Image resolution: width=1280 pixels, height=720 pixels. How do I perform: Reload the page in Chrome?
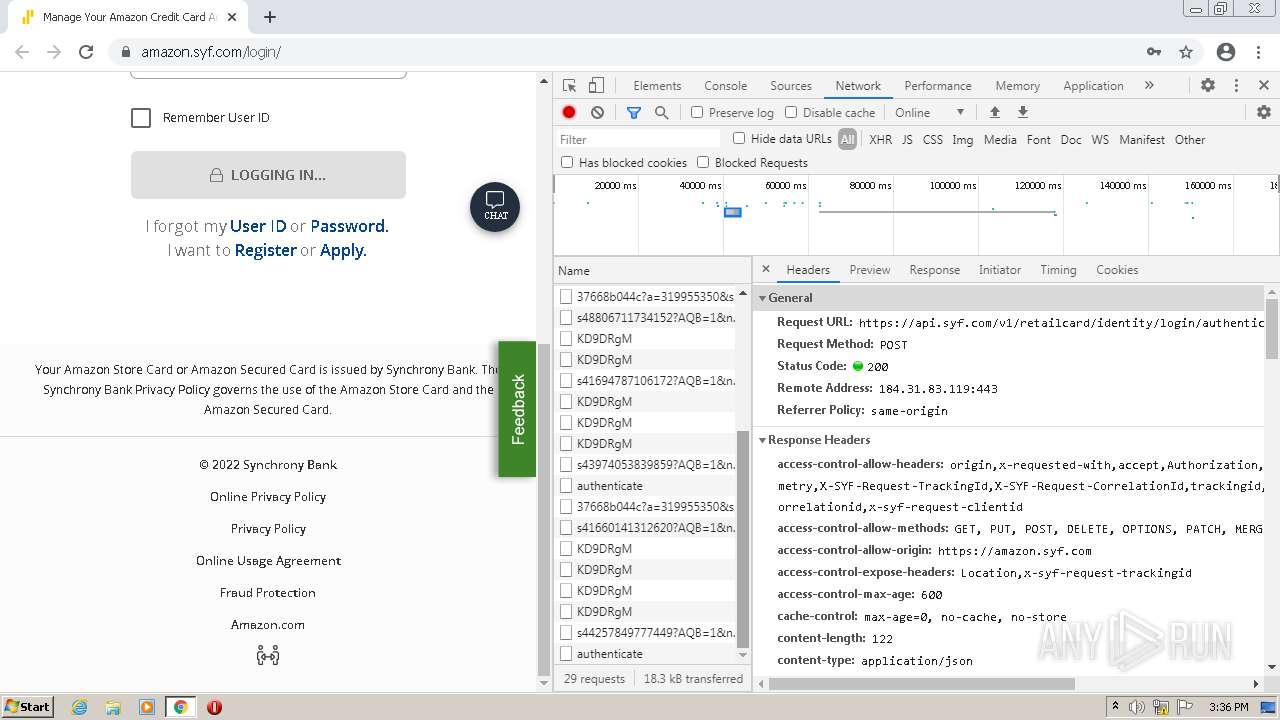[86, 52]
